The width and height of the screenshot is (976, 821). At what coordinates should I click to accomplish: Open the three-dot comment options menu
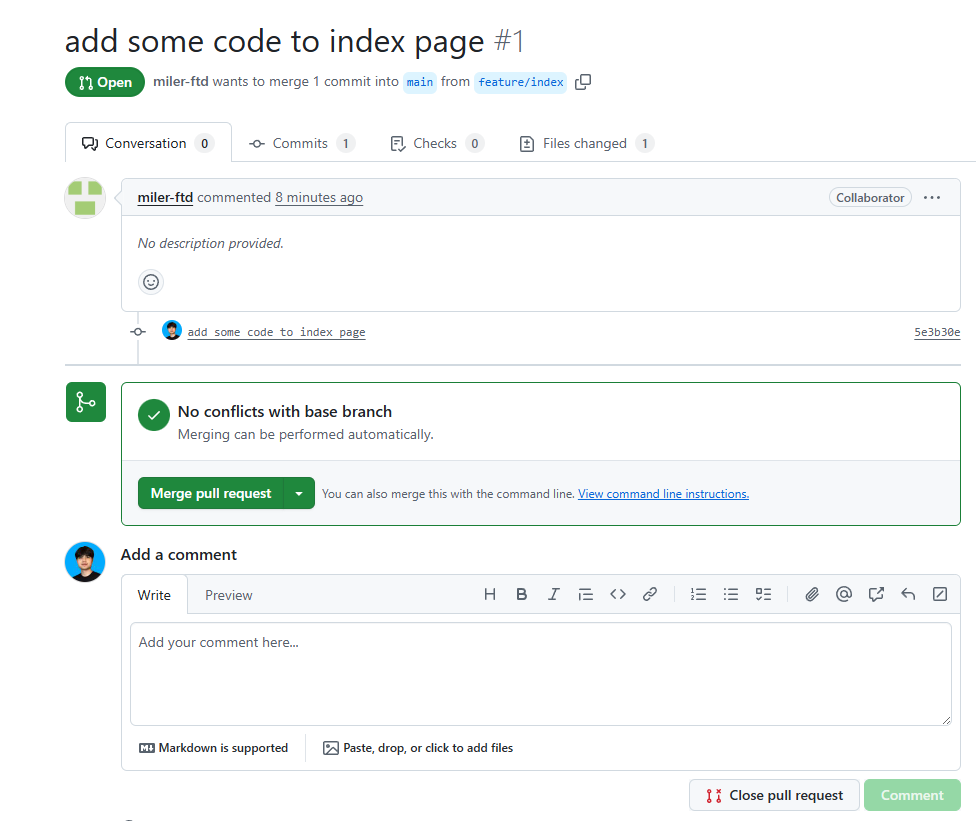[932, 198]
